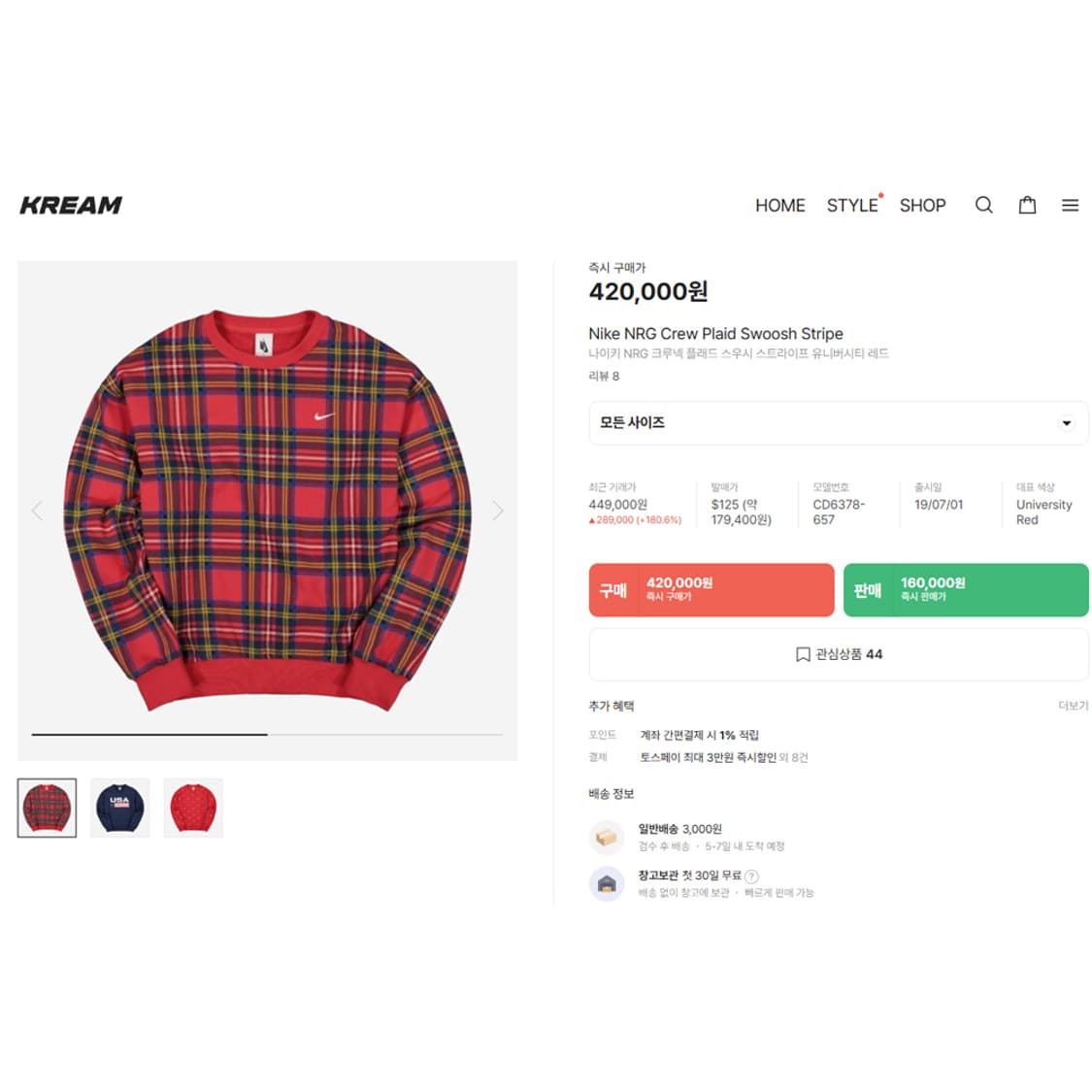The image size is (1092, 1092).
Task: Click the red 구매 420,000원 button
Action: [x=711, y=590]
